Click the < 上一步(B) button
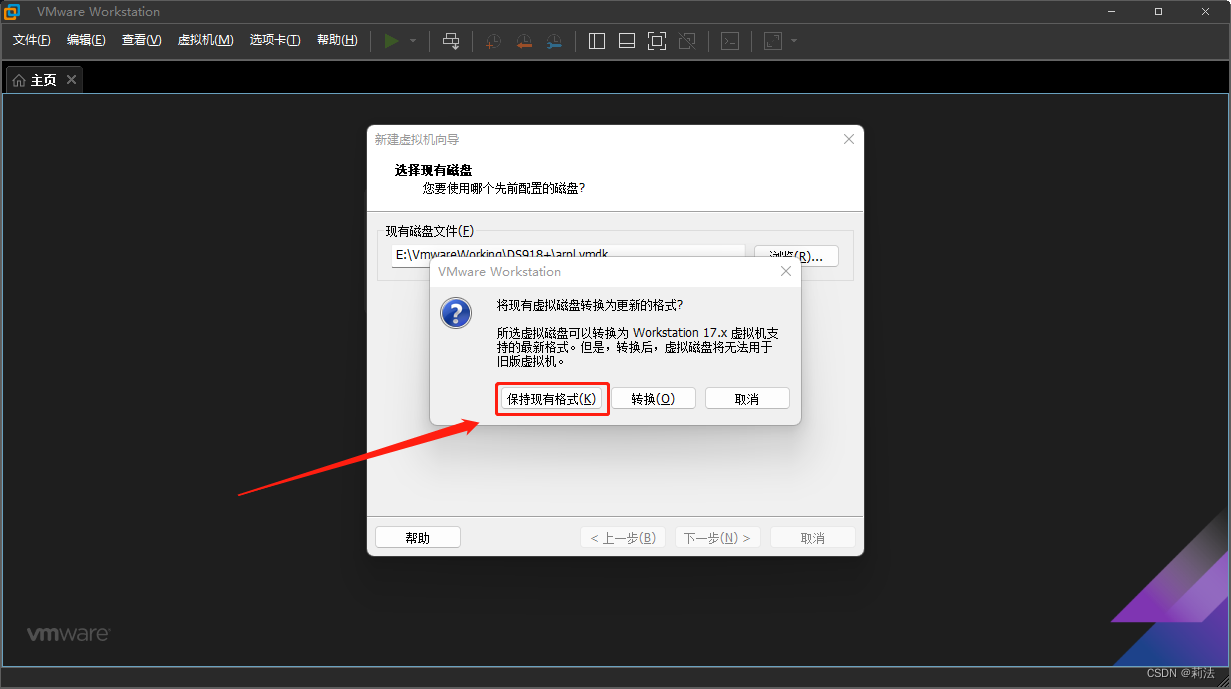Image resolution: width=1231 pixels, height=689 pixels. (623, 538)
